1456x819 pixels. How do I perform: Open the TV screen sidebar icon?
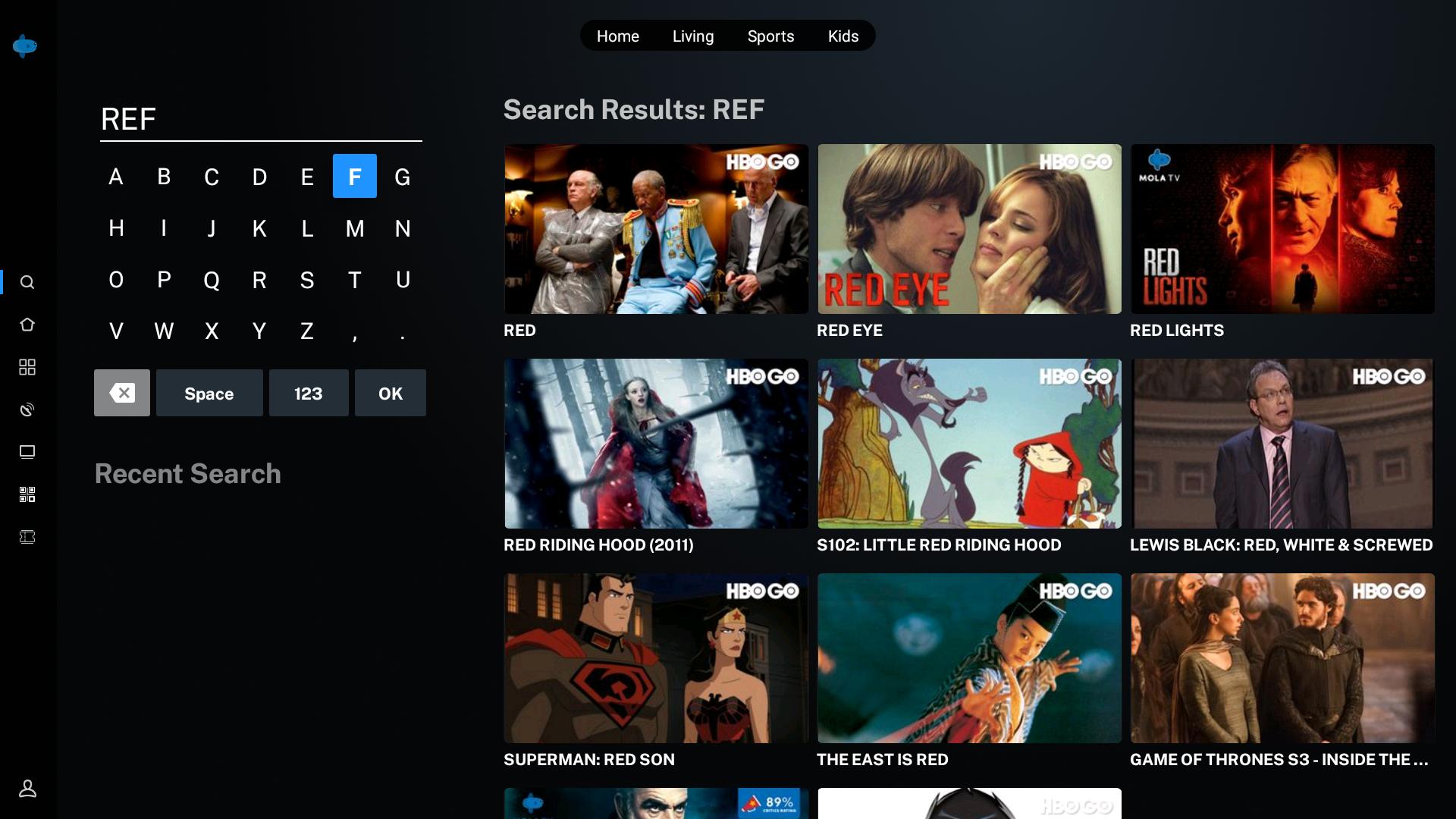click(27, 452)
